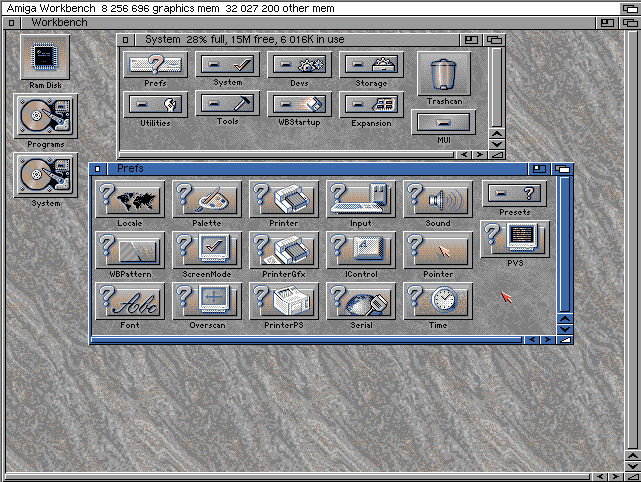Open the Locale world map icon
The image size is (641, 482).
tap(130, 199)
